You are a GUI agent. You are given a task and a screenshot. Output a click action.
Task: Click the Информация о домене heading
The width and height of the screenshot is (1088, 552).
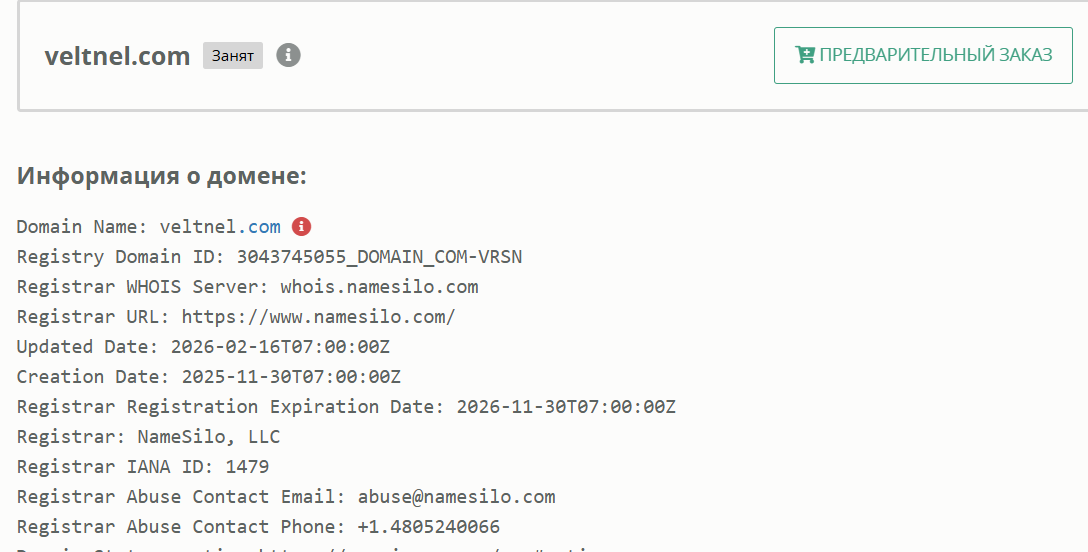pos(162,177)
